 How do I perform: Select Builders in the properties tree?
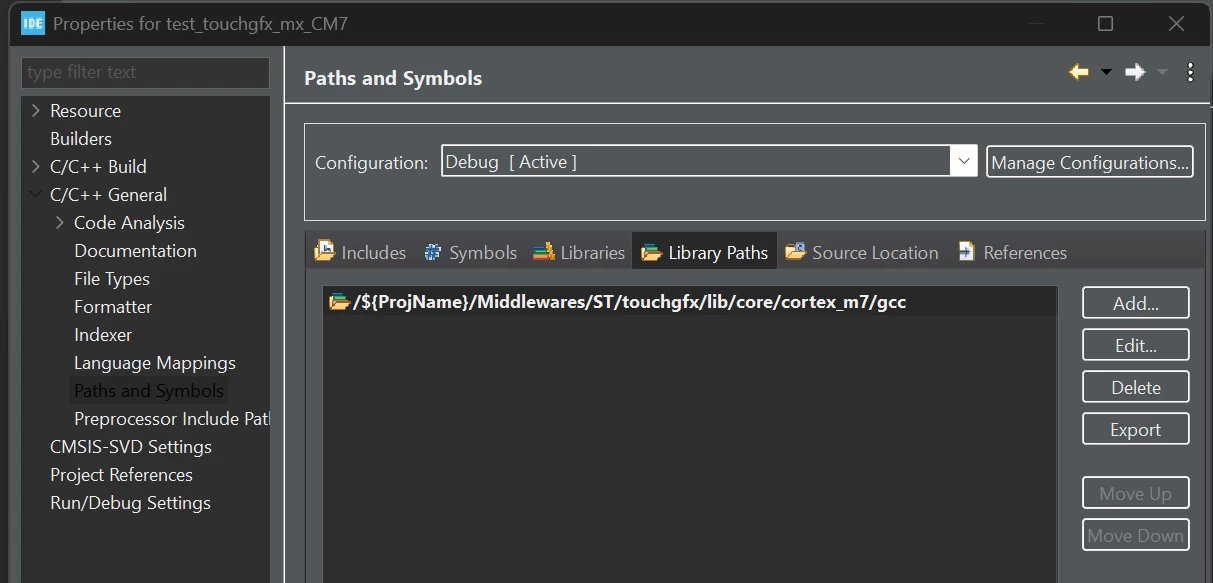coord(81,138)
